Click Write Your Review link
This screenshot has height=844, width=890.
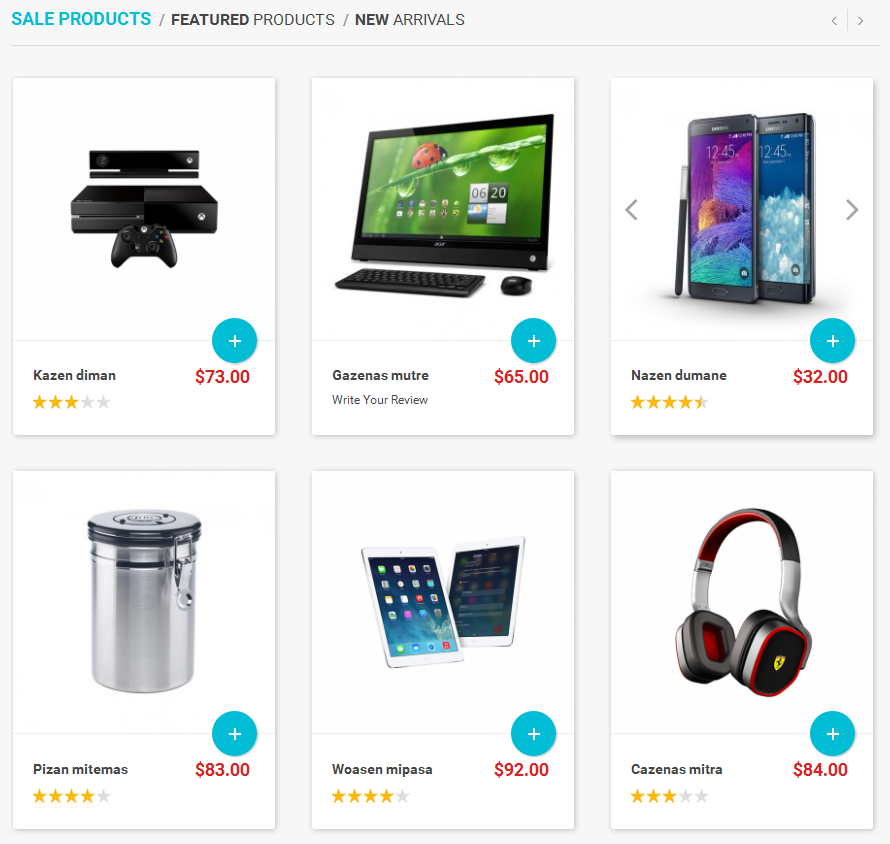click(380, 400)
